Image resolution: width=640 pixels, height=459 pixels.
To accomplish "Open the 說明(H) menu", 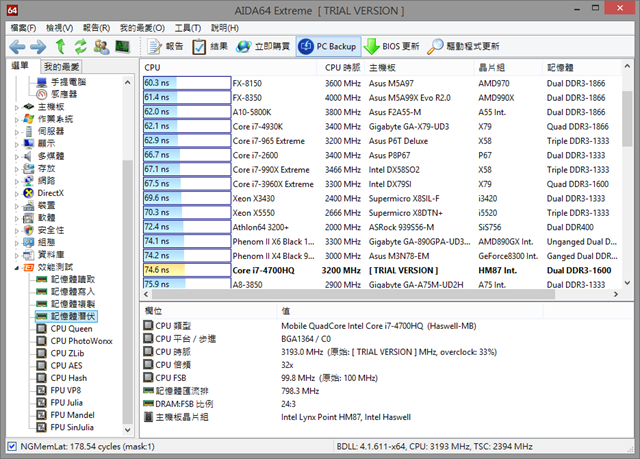I will click(x=225, y=28).
